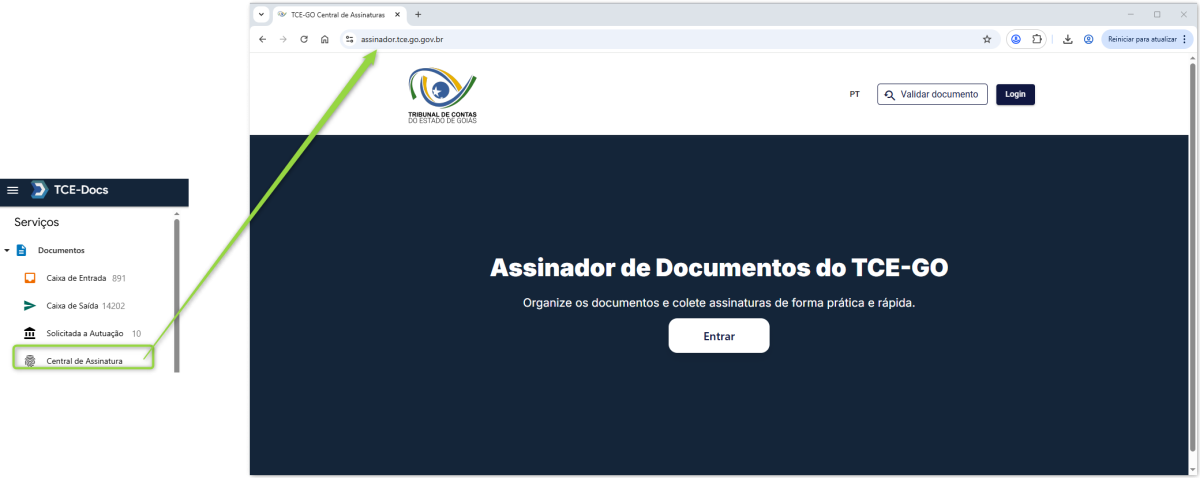
Task: Open the browser extensions puzzle icon
Action: (1037, 39)
